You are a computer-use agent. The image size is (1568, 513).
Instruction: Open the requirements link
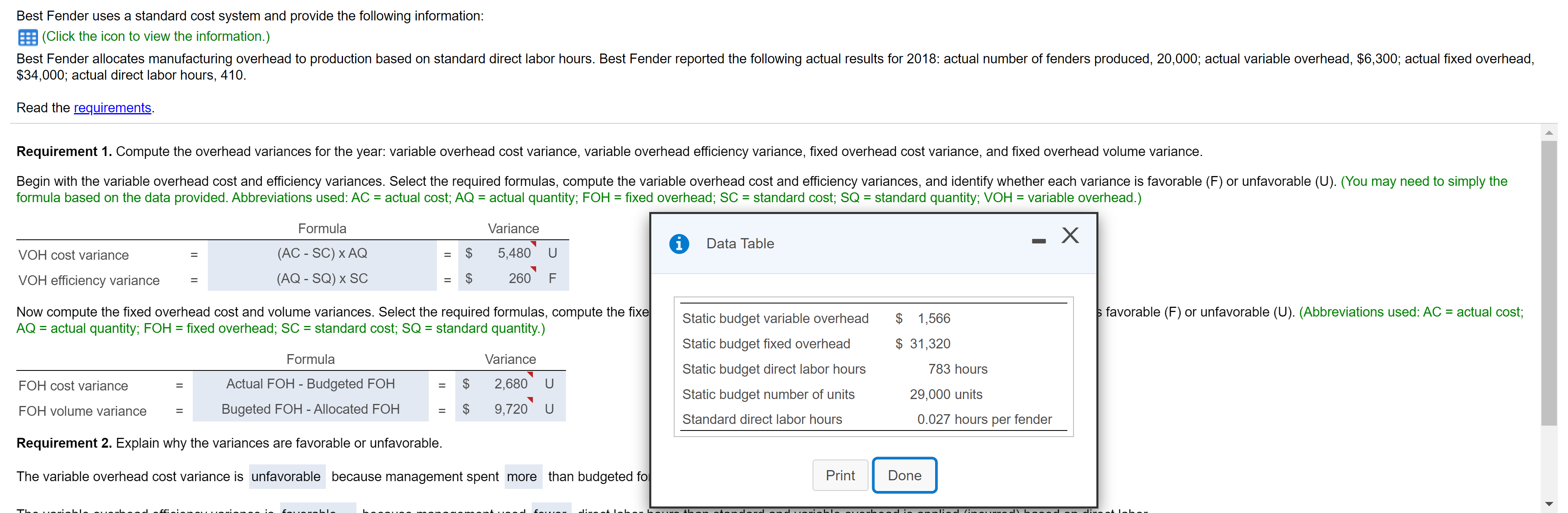click(112, 108)
